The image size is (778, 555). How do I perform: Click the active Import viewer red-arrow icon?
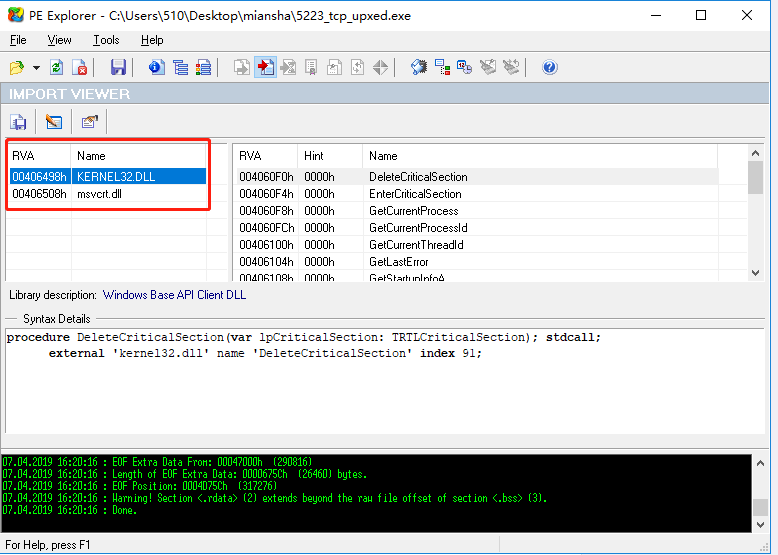(265, 67)
